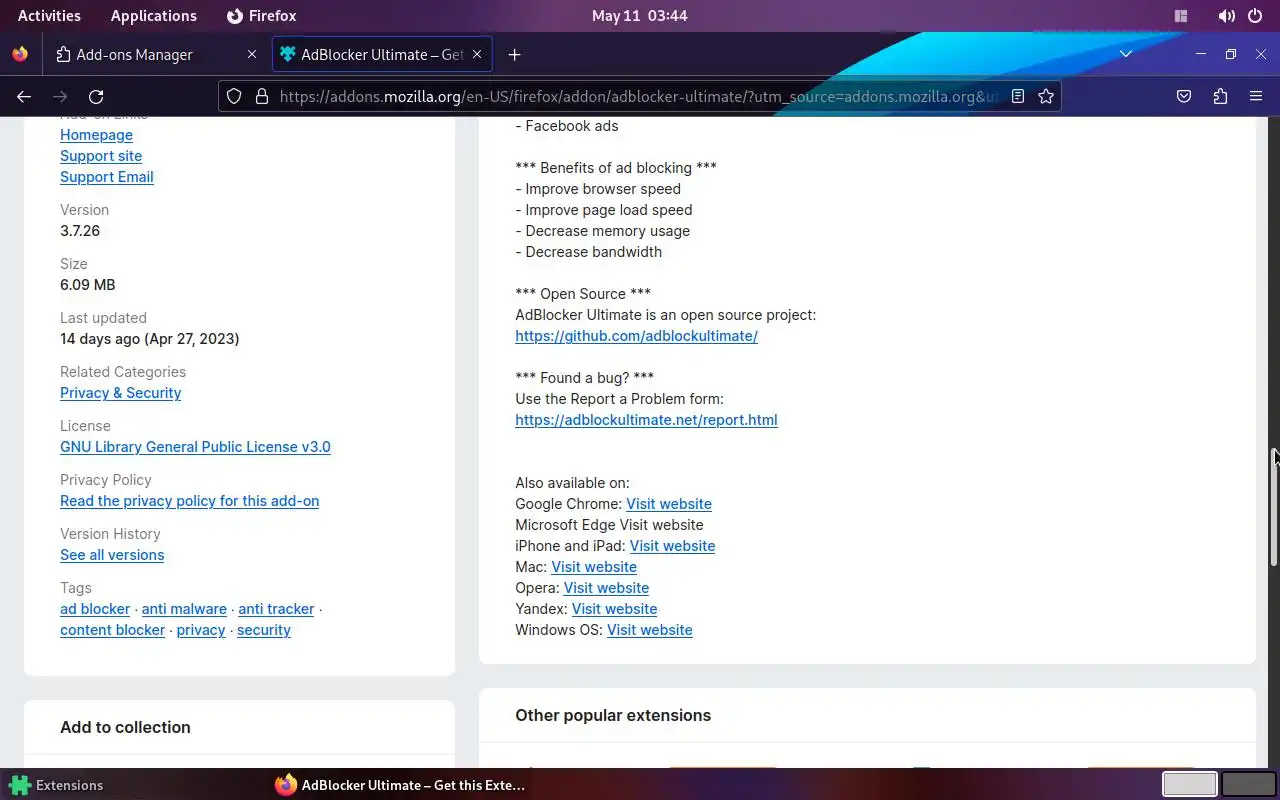
Task: Open GNU Library General Public License v3.0
Action: click(x=195, y=447)
